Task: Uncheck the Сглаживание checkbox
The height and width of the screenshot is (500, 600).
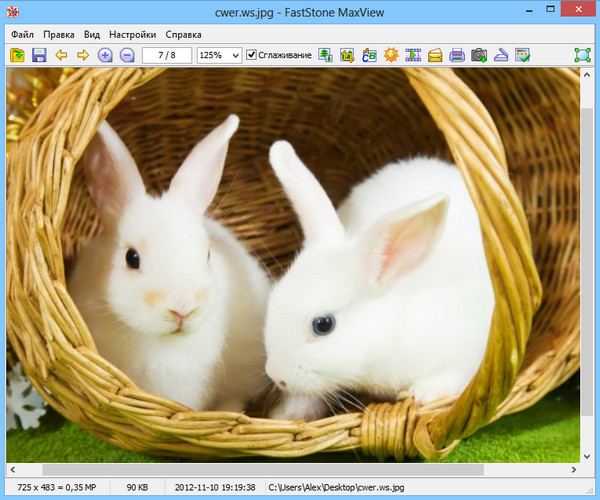Action: coord(252,55)
